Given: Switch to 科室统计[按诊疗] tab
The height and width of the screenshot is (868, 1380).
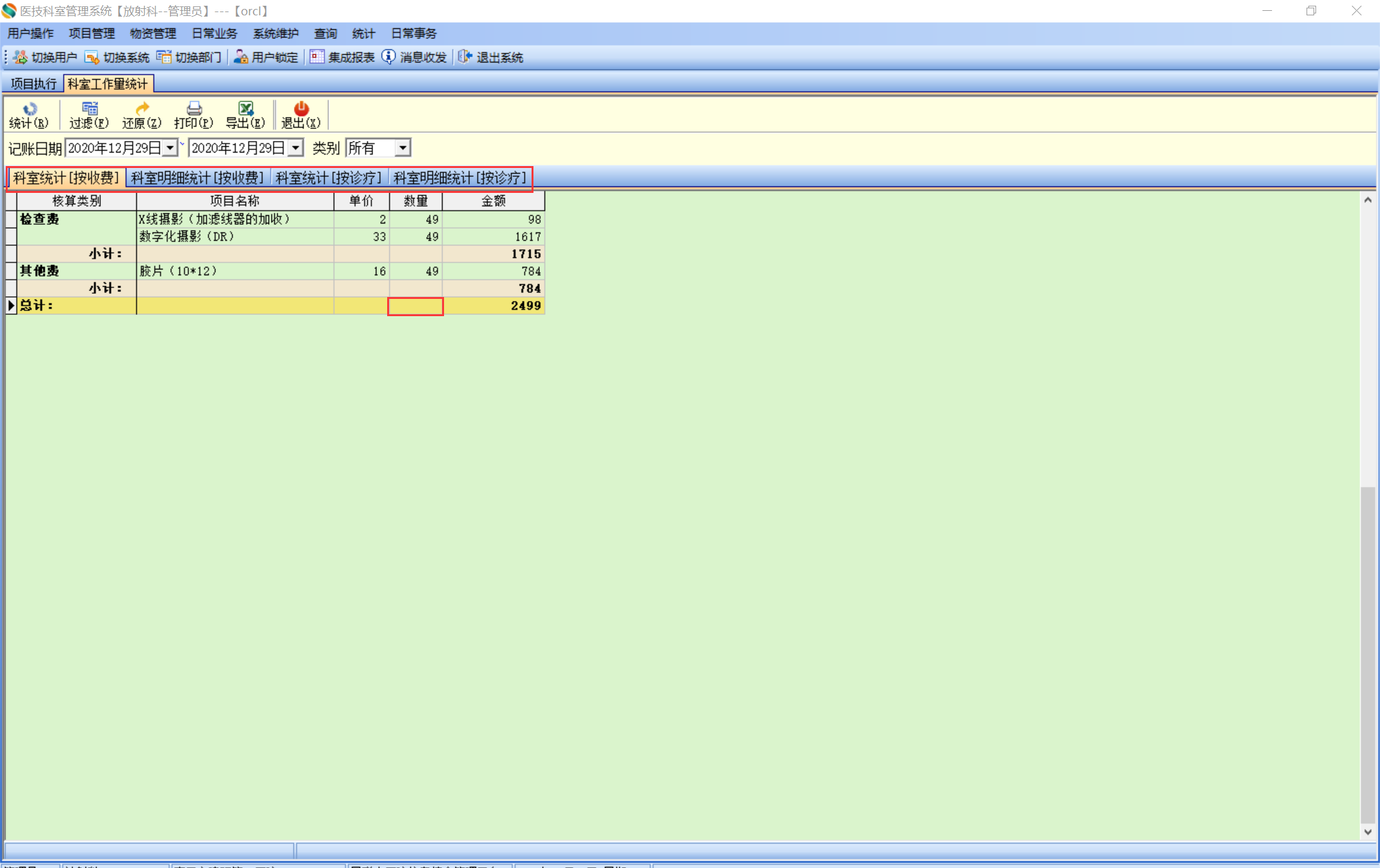Looking at the screenshot, I should (328, 178).
